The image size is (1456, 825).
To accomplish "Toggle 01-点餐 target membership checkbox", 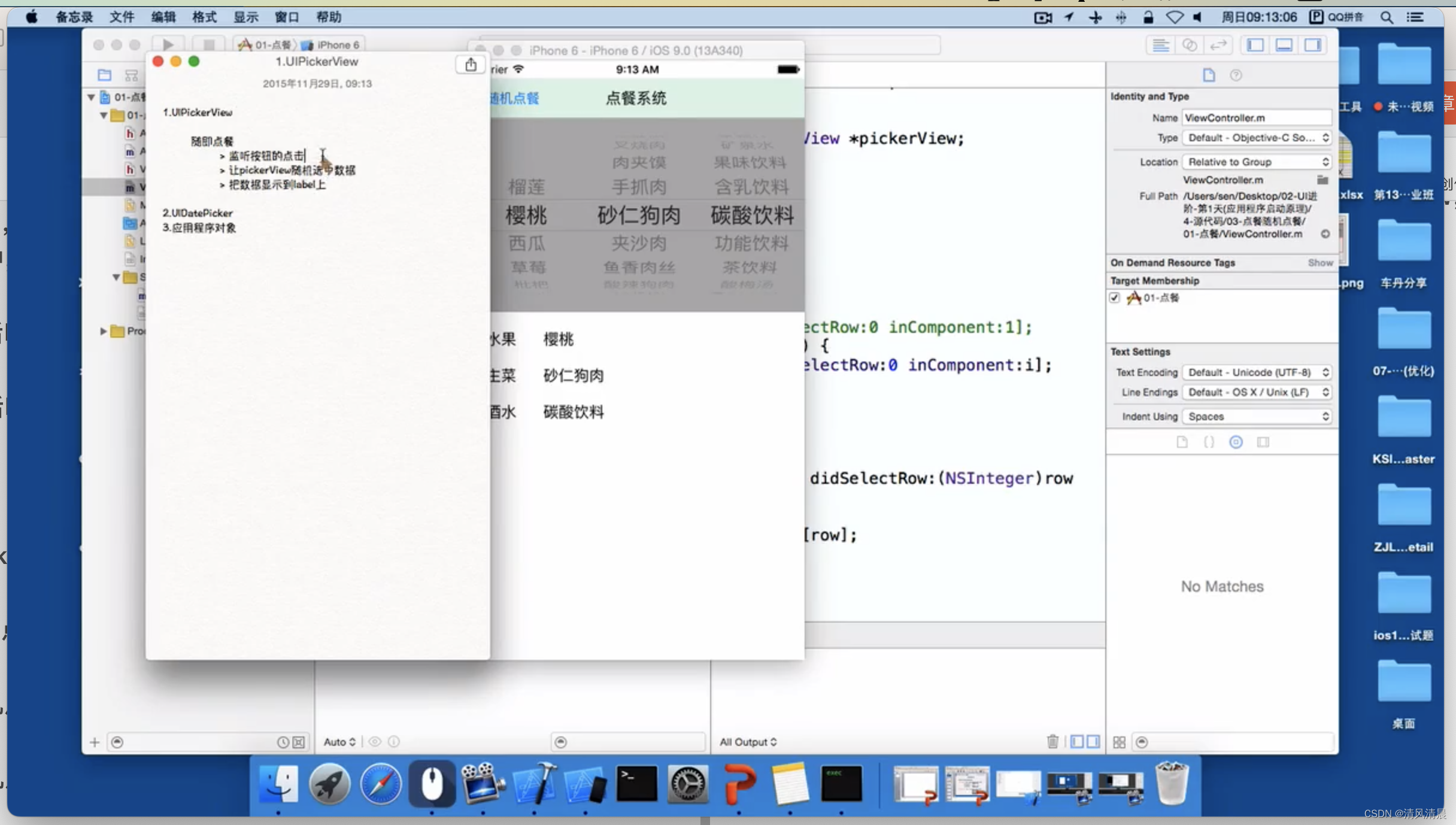I will pos(1114,298).
